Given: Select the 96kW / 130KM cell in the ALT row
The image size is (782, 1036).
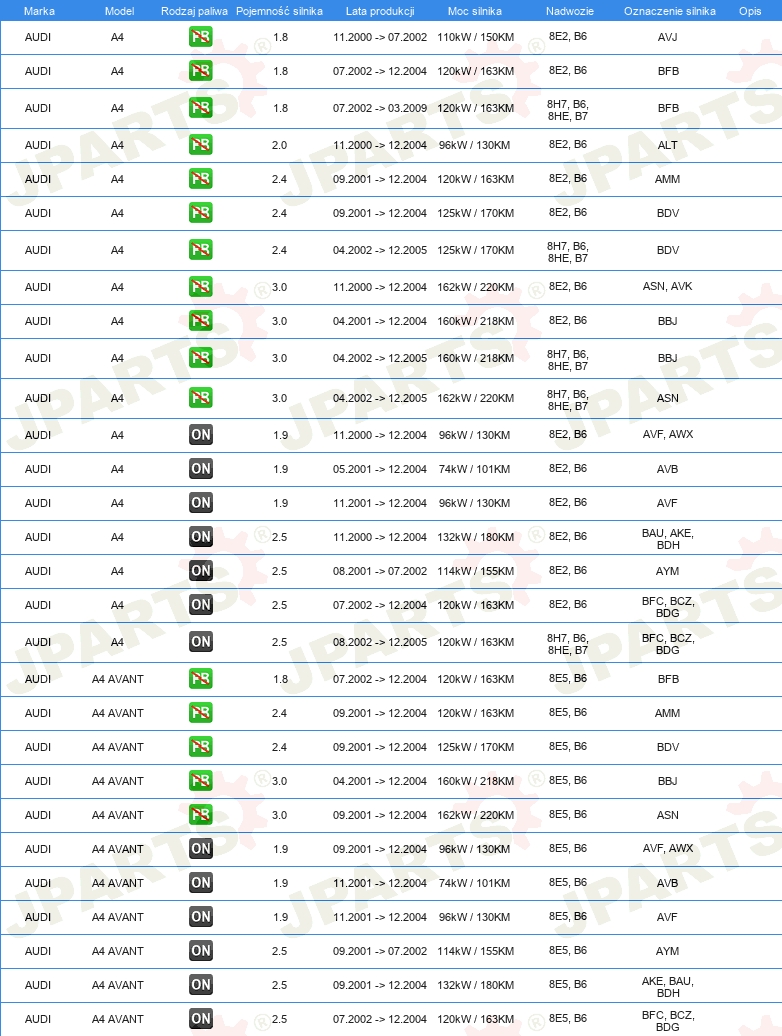Looking at the screenshot, I should 474,145.
